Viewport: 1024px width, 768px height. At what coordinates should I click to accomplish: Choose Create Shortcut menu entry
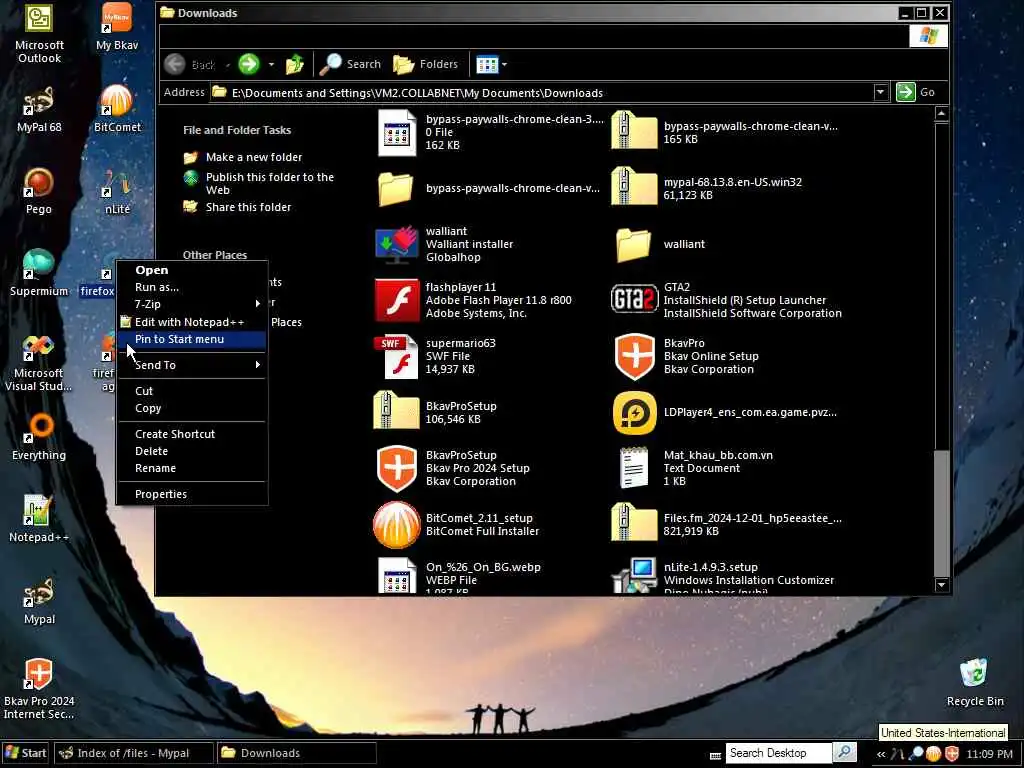pos(192,434)
